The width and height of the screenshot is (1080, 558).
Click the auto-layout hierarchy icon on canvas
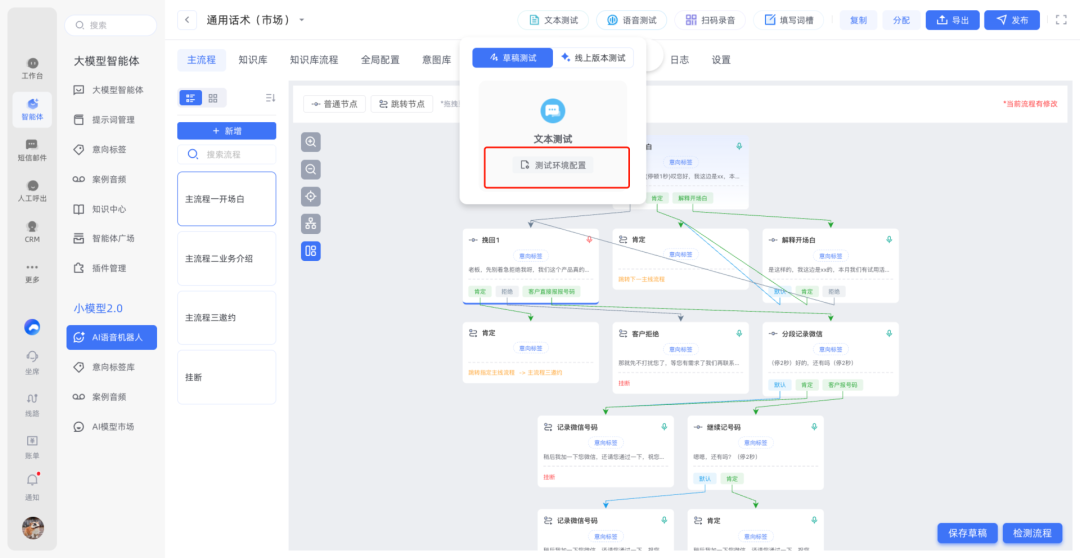pyautogui.click(x=311, y=224)
